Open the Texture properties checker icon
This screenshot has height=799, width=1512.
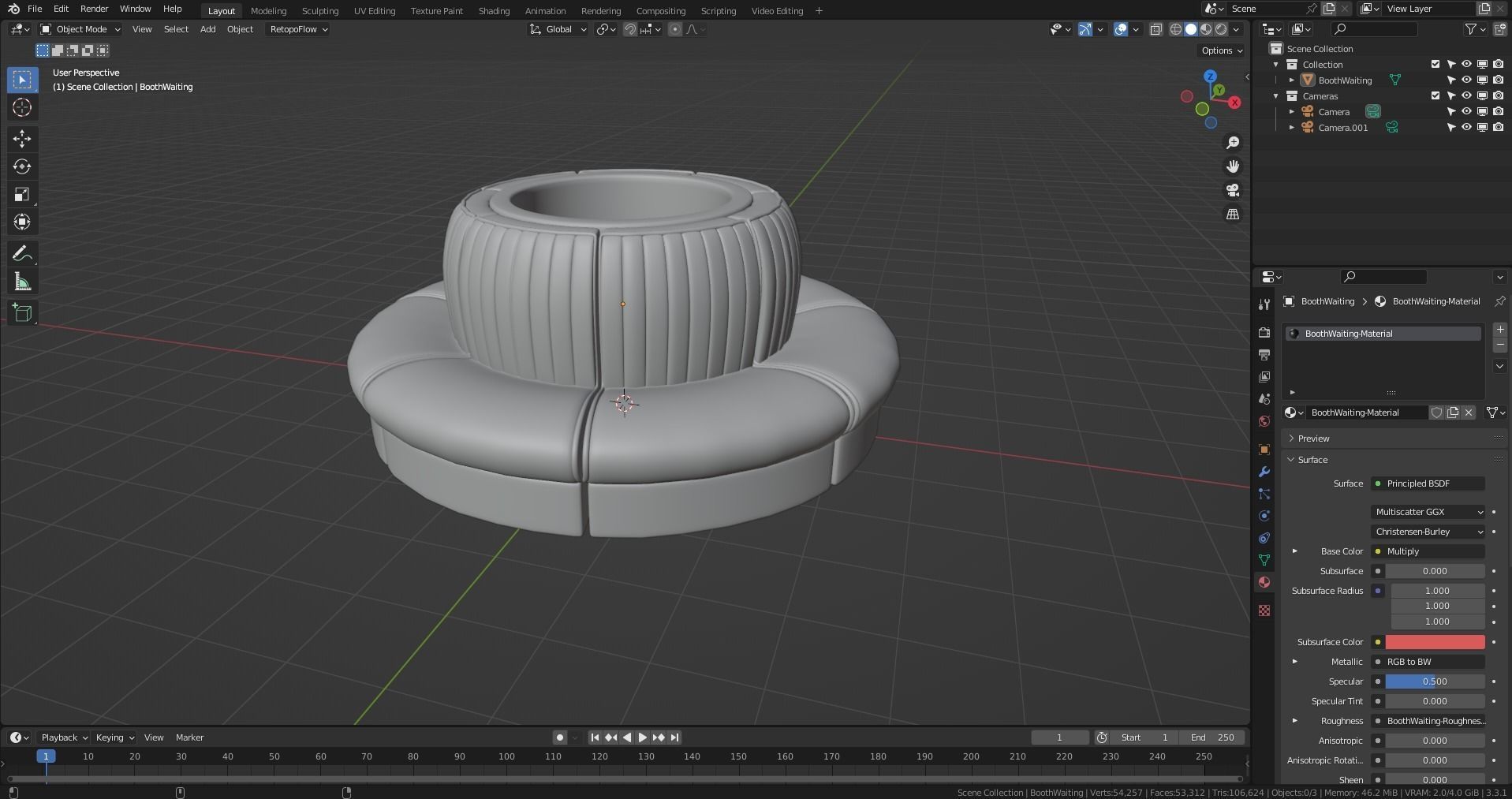click(1264, 610)
